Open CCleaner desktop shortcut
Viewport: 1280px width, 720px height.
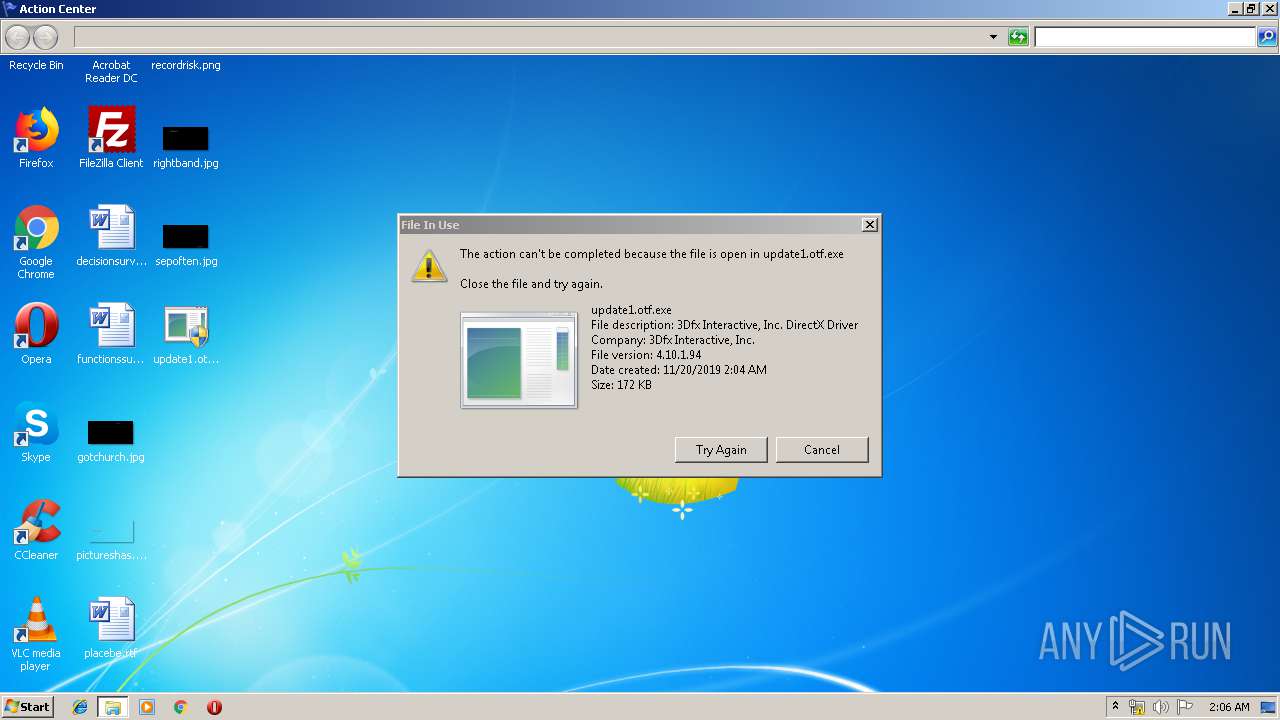click(x=36, y=530)
